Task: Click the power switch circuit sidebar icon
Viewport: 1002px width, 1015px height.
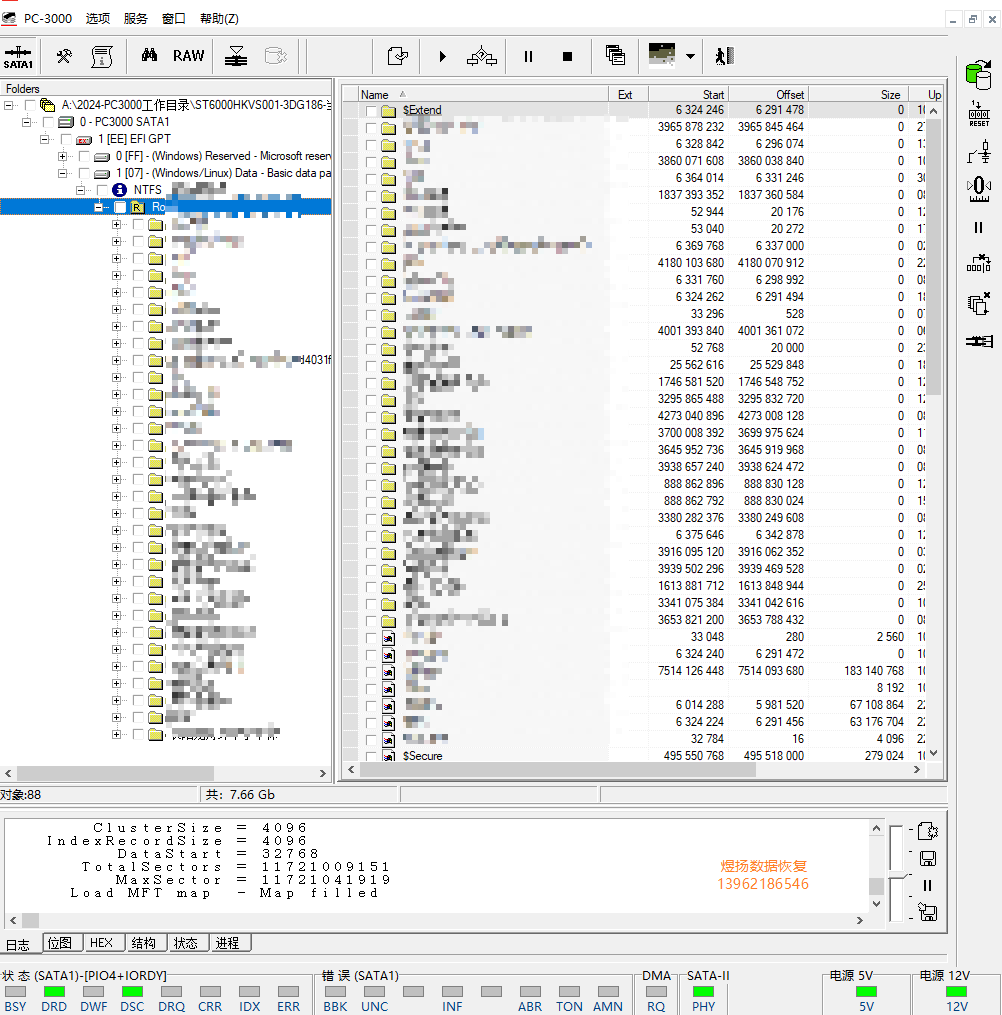Action: click(979, 153)
